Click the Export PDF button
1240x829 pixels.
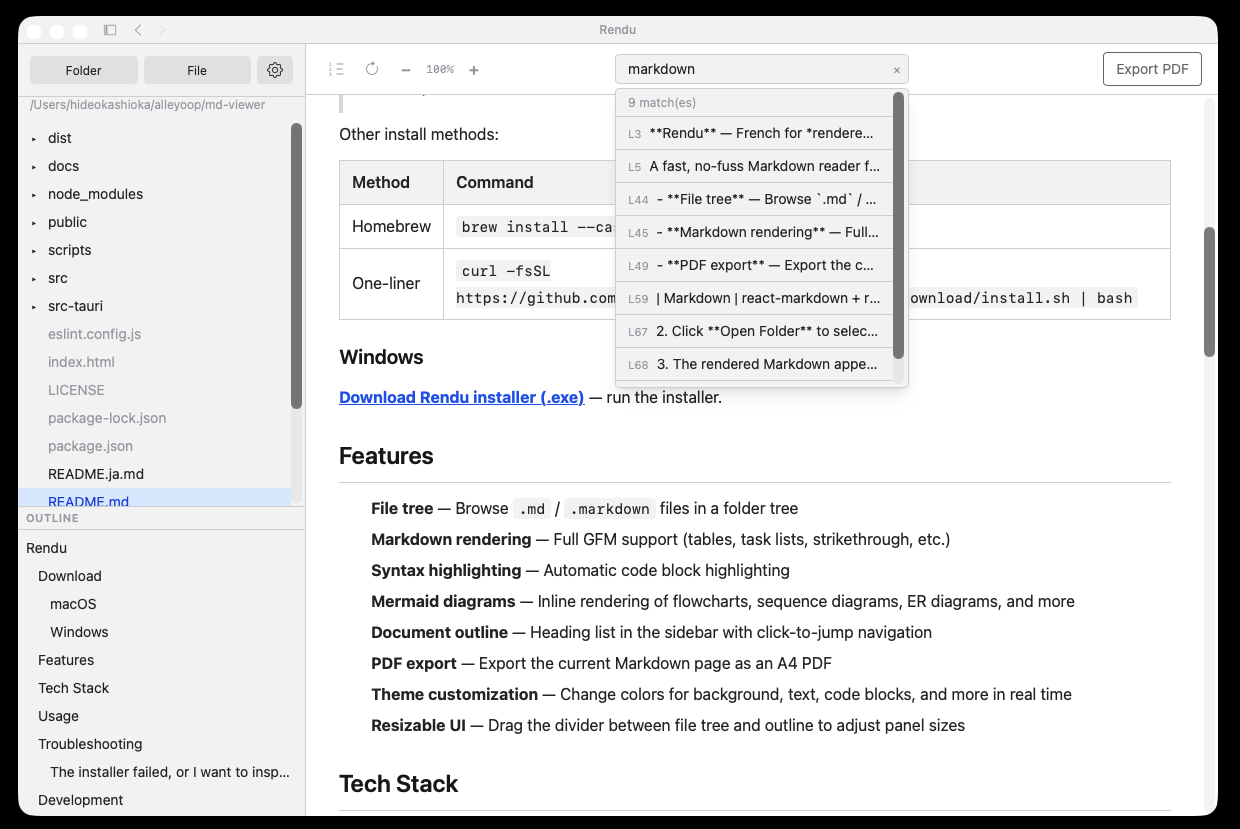[1152, 68]
